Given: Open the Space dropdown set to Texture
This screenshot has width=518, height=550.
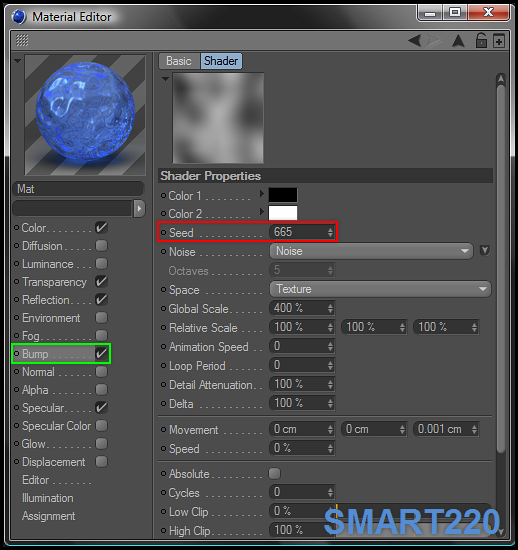Looking at the screenshot, I should (380, 289).
